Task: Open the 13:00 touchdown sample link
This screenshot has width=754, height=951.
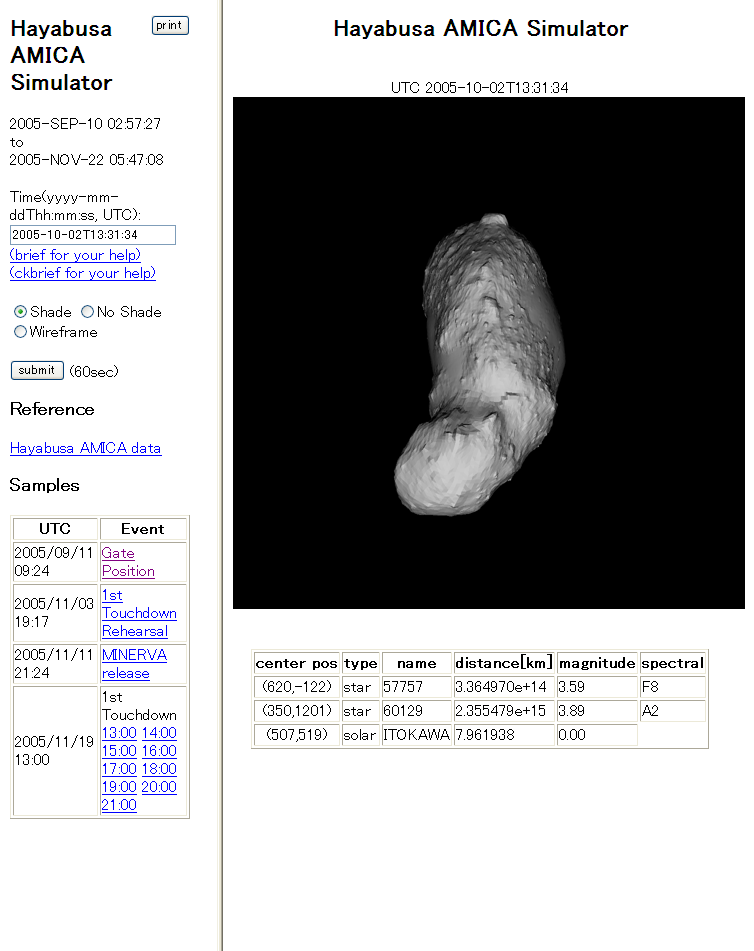Action: pyautogui.click(x=119, y=733)
